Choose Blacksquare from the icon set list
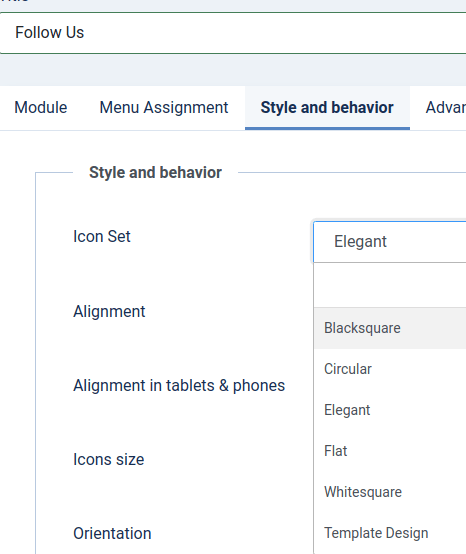Screen dimensions: 466x554 (390, 328)
